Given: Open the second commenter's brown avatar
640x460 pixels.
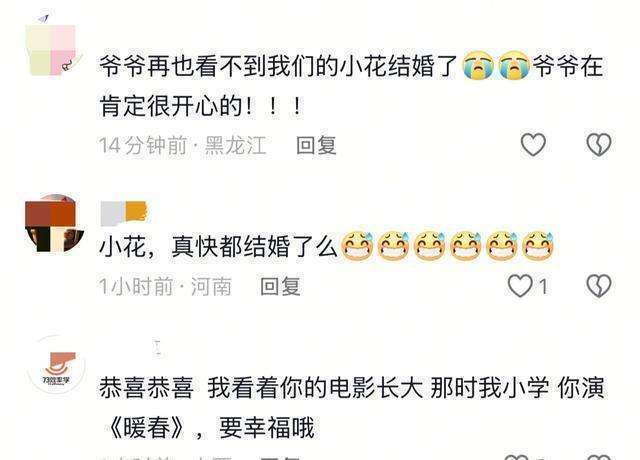Looking at the screenshot, I should pos(54,224).
